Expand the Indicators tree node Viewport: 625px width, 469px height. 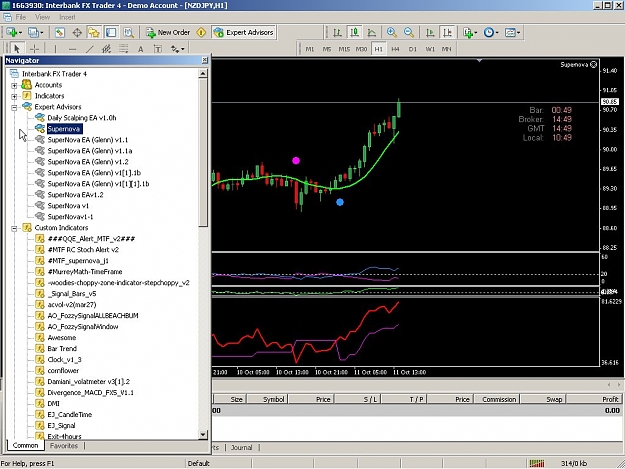[x=14, y=96]
